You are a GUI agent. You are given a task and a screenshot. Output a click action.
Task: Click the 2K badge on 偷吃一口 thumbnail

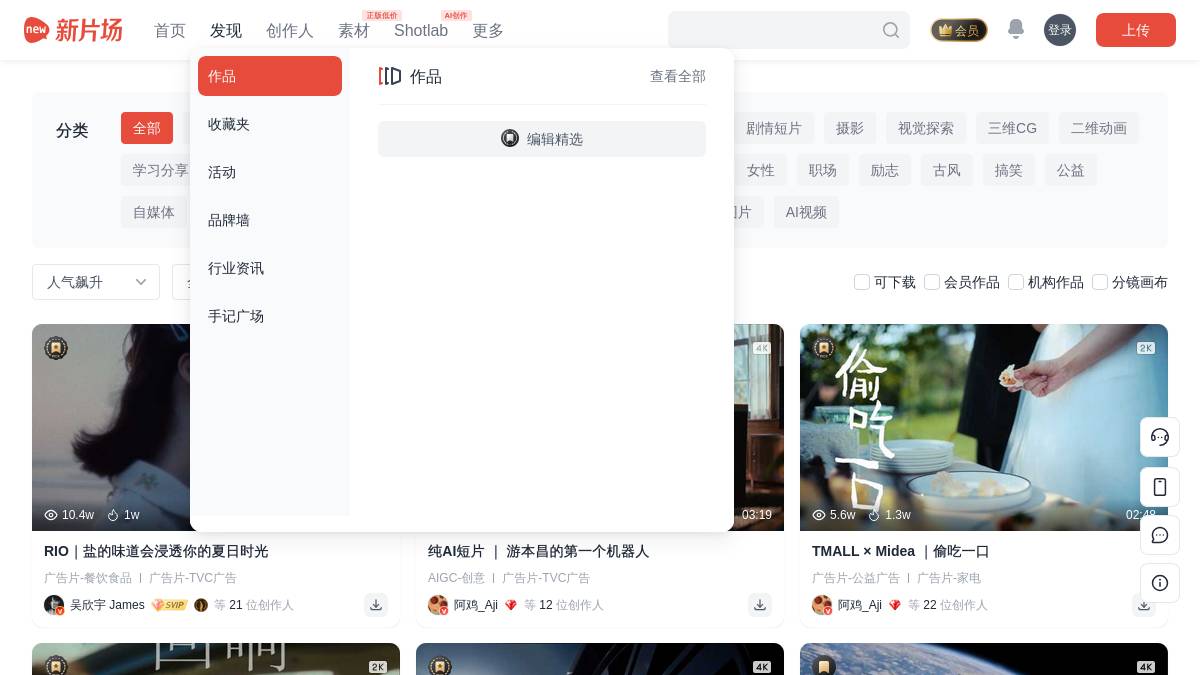pyautogui.click(x=1146, y=348)
